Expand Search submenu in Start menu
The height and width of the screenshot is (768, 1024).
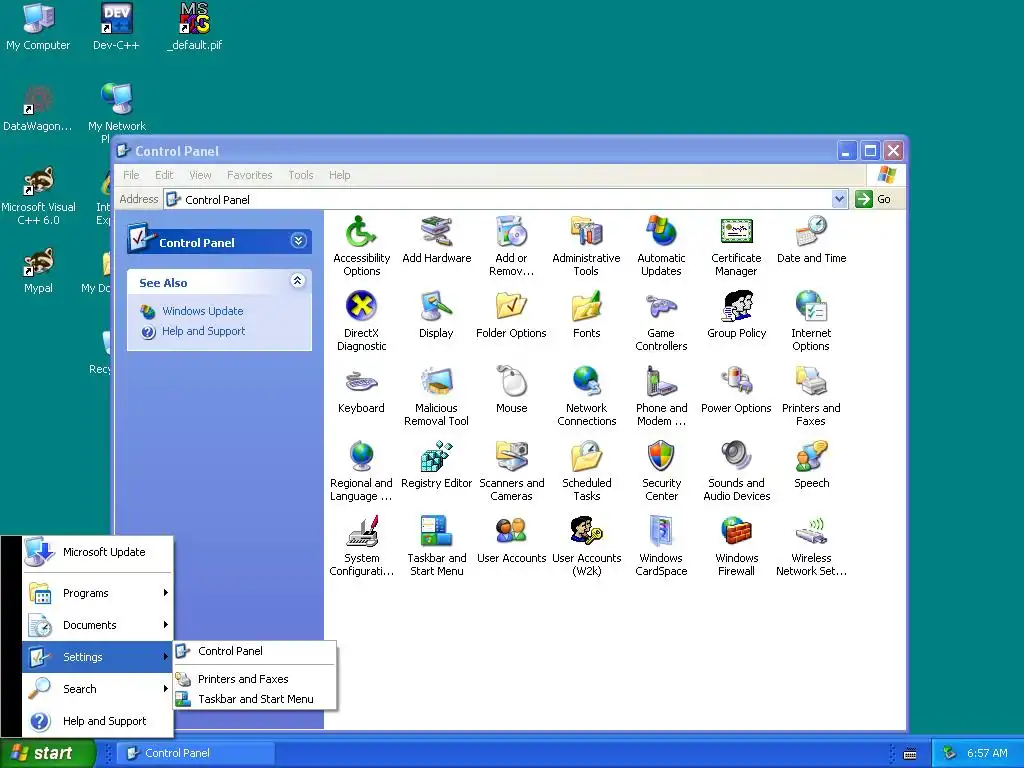[x=98, y=689]
